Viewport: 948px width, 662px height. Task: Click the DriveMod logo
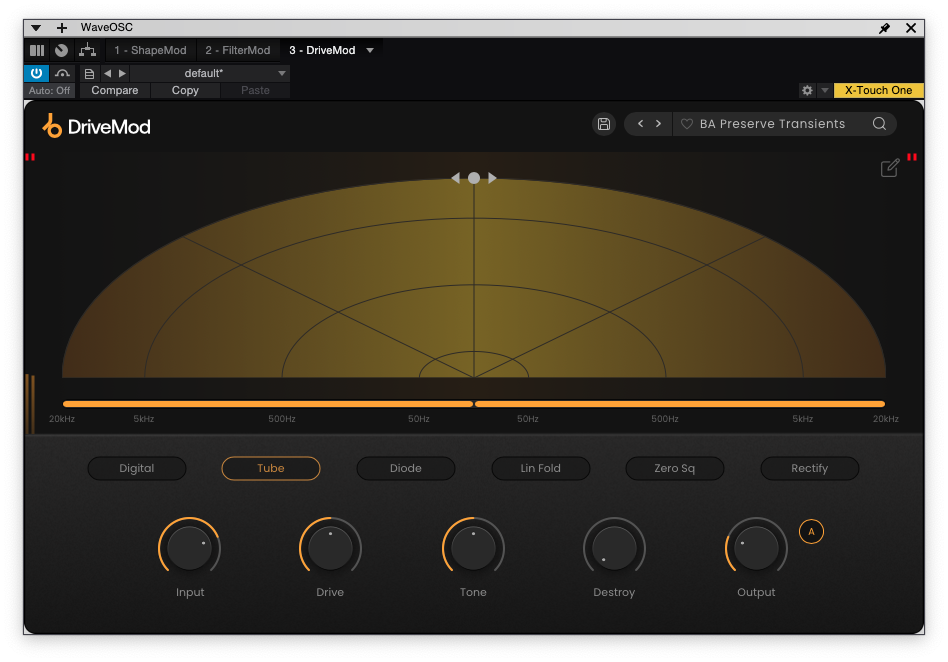[97, 126]
